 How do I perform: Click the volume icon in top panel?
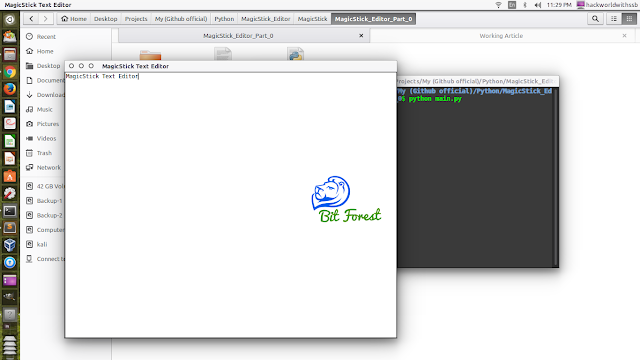pyautogui.click(x=538, y=5)
